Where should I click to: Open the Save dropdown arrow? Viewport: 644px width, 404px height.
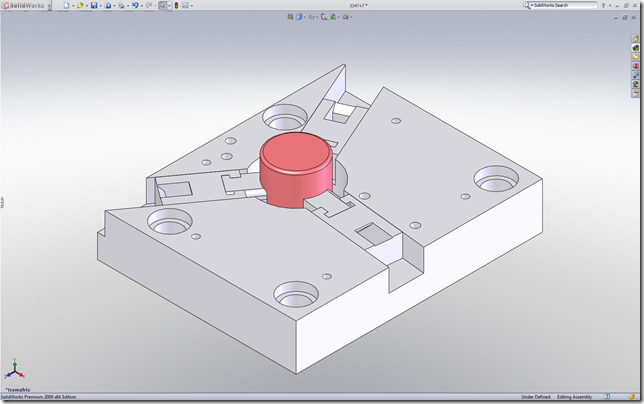[101, 6]
